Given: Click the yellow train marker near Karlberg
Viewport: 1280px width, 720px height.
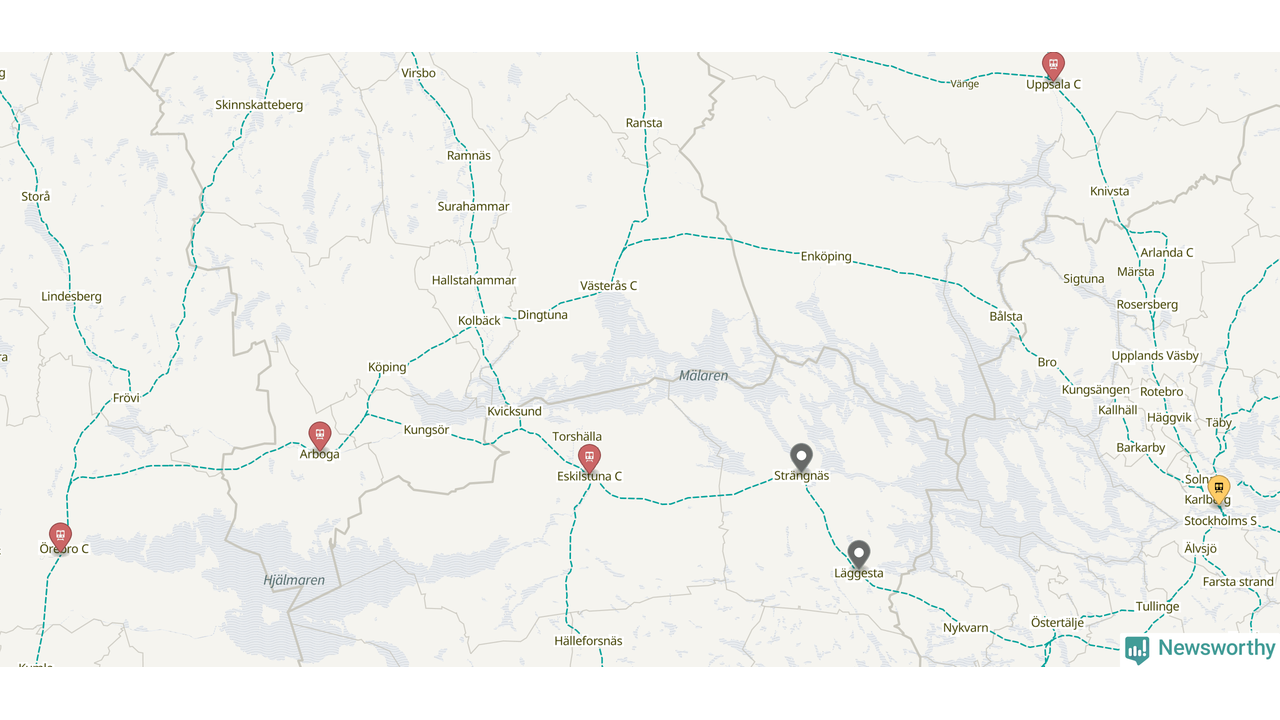Looking at the screenshot, I should (1218, 489).
